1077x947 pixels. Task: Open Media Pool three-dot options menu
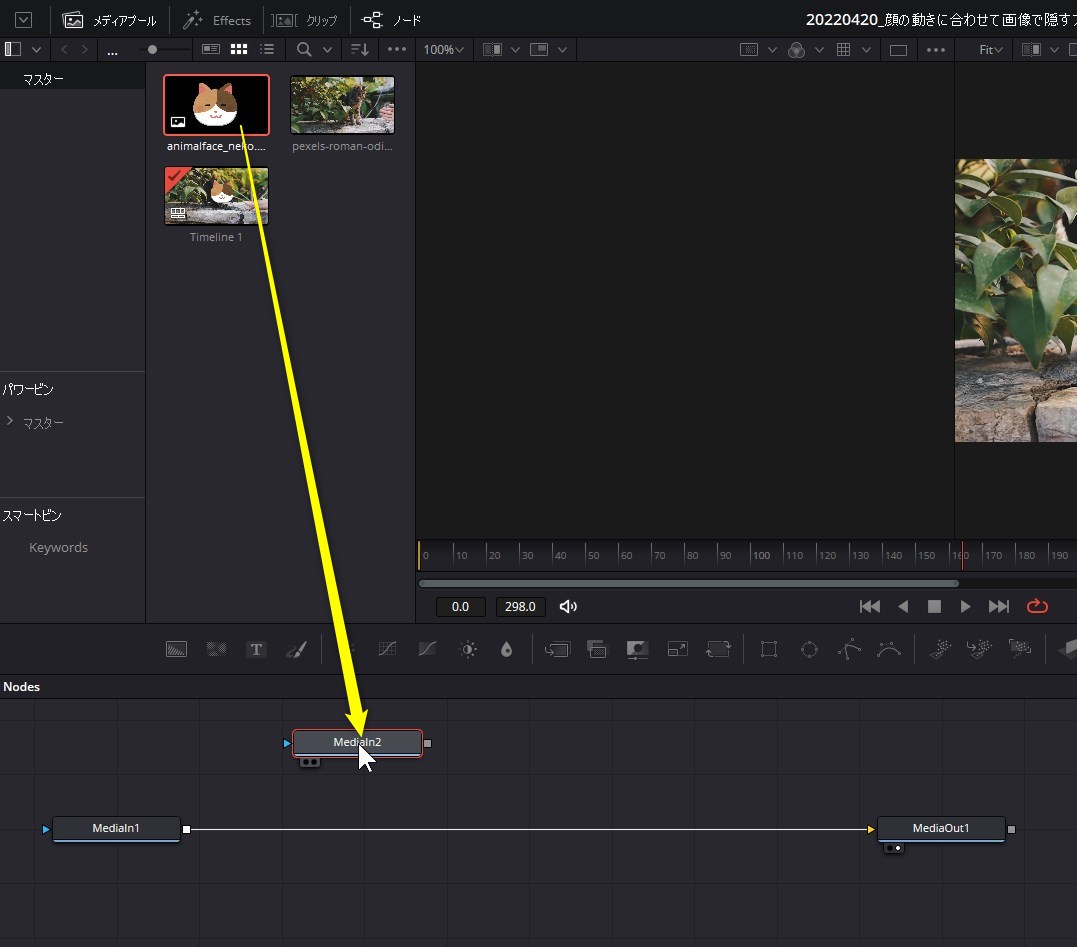[x=397, y=49]
